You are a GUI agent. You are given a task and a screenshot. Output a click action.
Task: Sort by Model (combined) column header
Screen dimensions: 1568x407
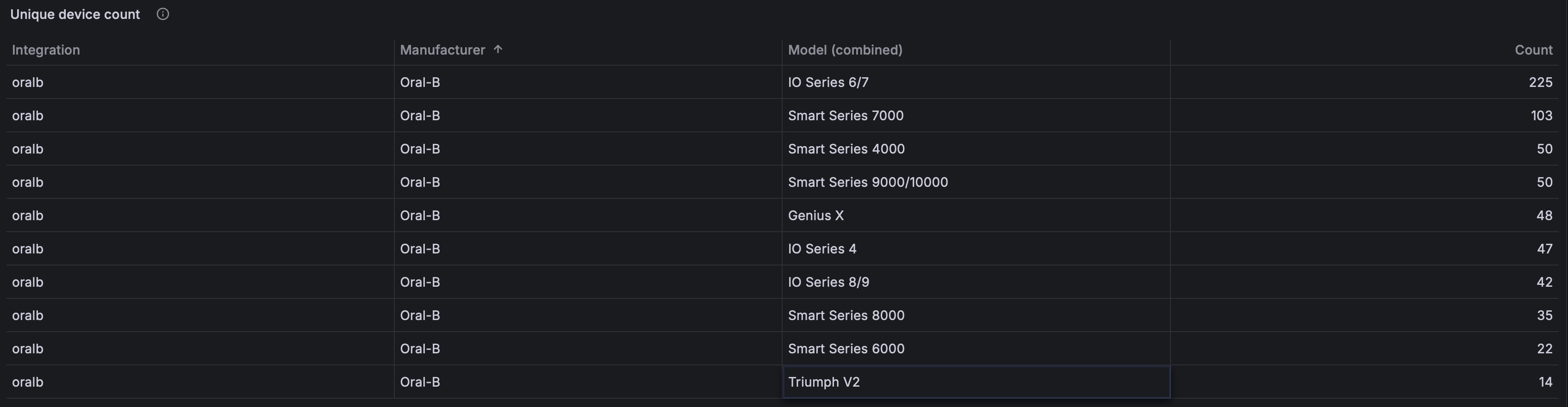[x=845, y=50]
